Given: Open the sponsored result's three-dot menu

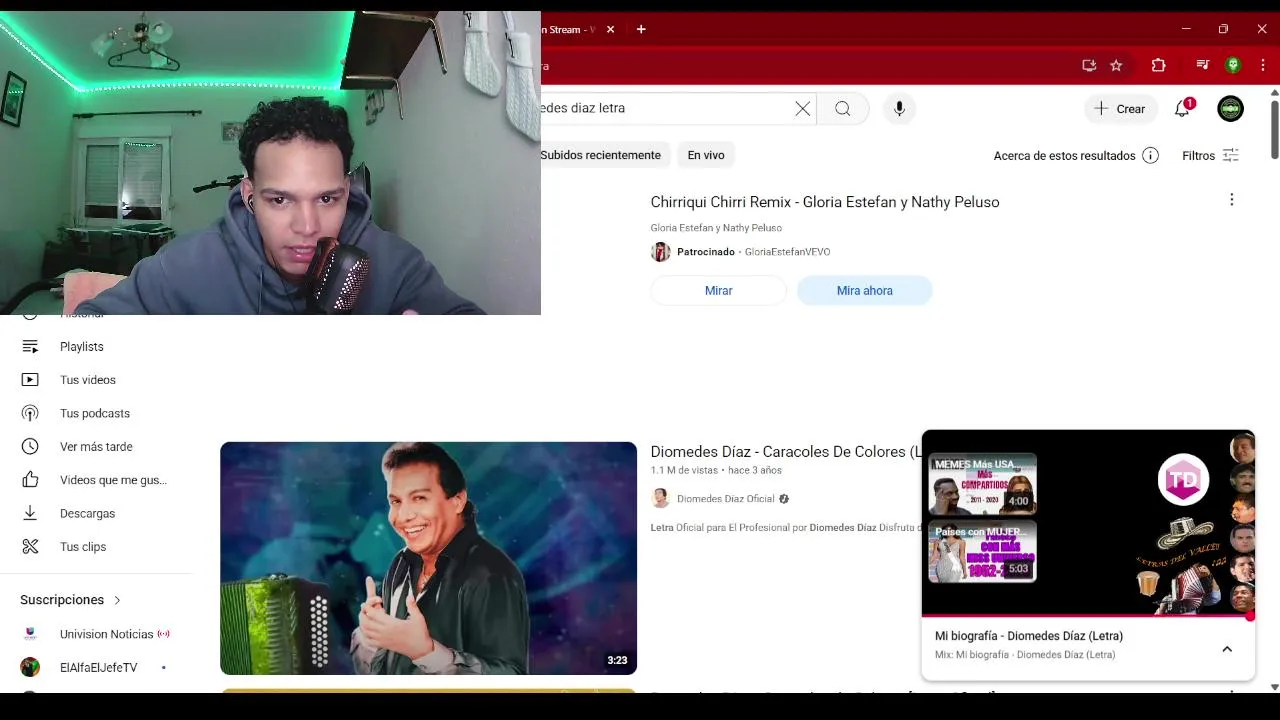Looking at the screenshot, I should pyautogui.click(x=1232, y=200).
